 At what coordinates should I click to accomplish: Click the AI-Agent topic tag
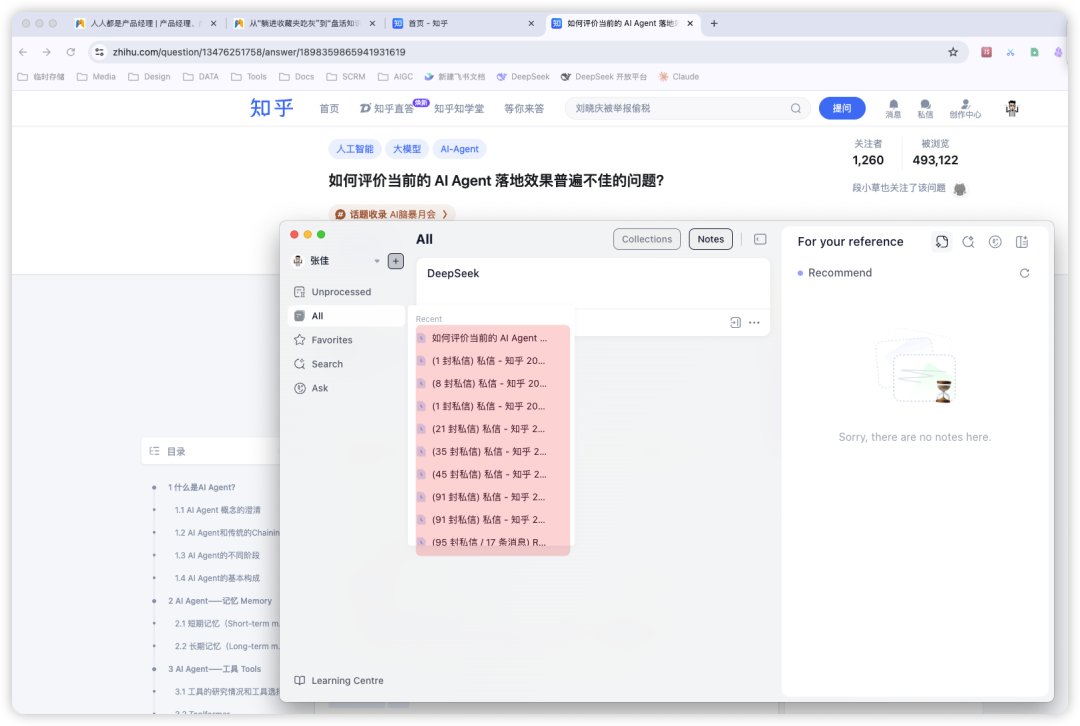click(459, 149)
